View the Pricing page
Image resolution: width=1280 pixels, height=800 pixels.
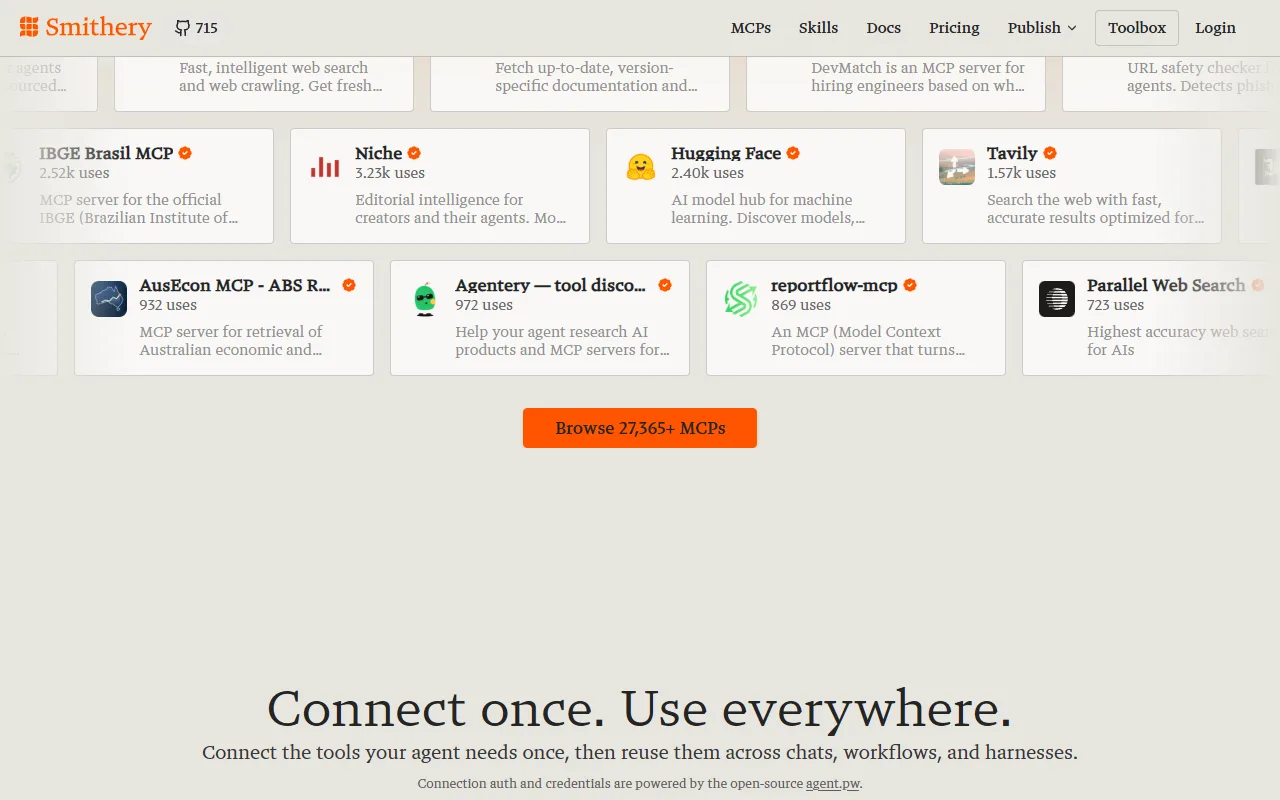pos(954,28)
